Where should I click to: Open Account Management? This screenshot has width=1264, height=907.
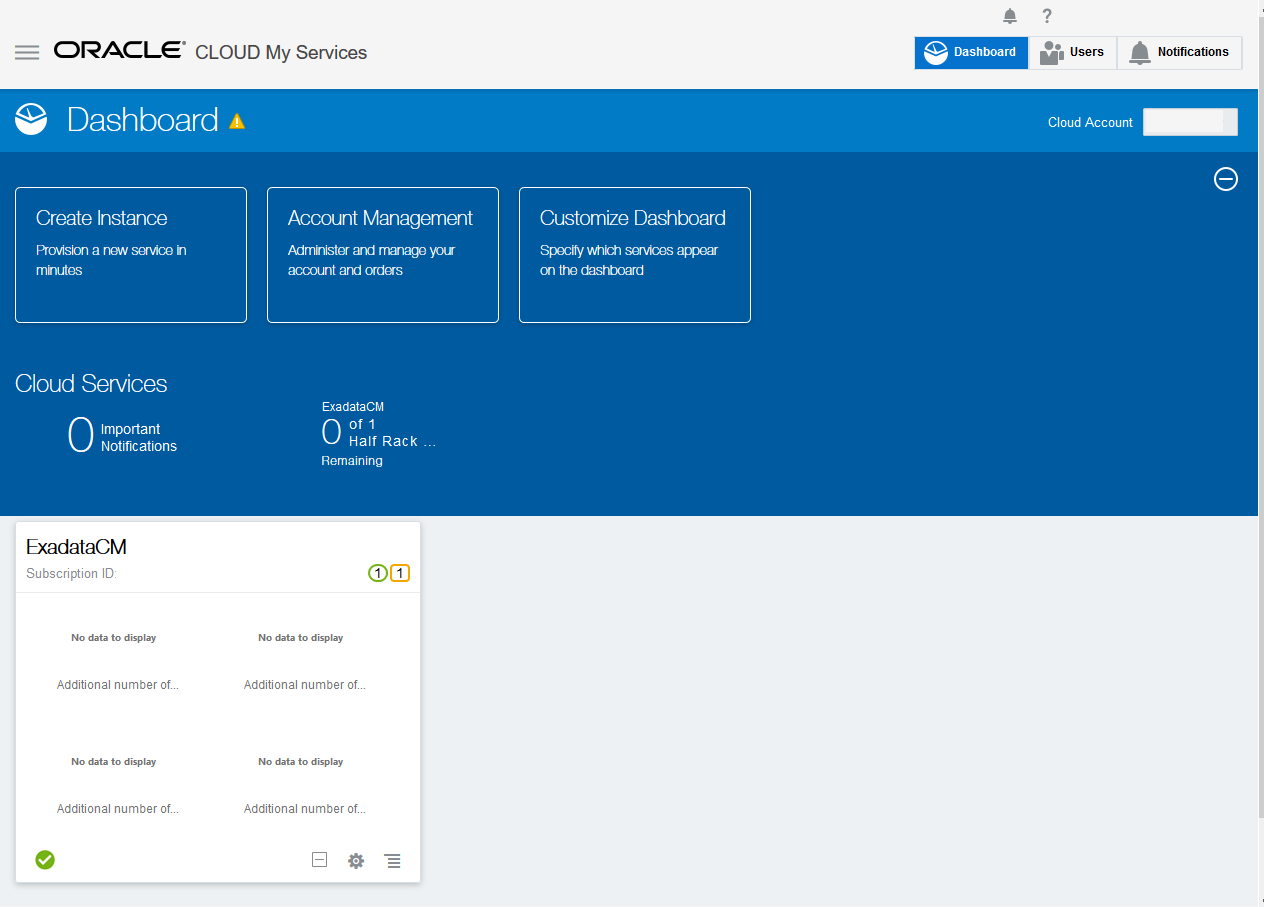[382, 255]
